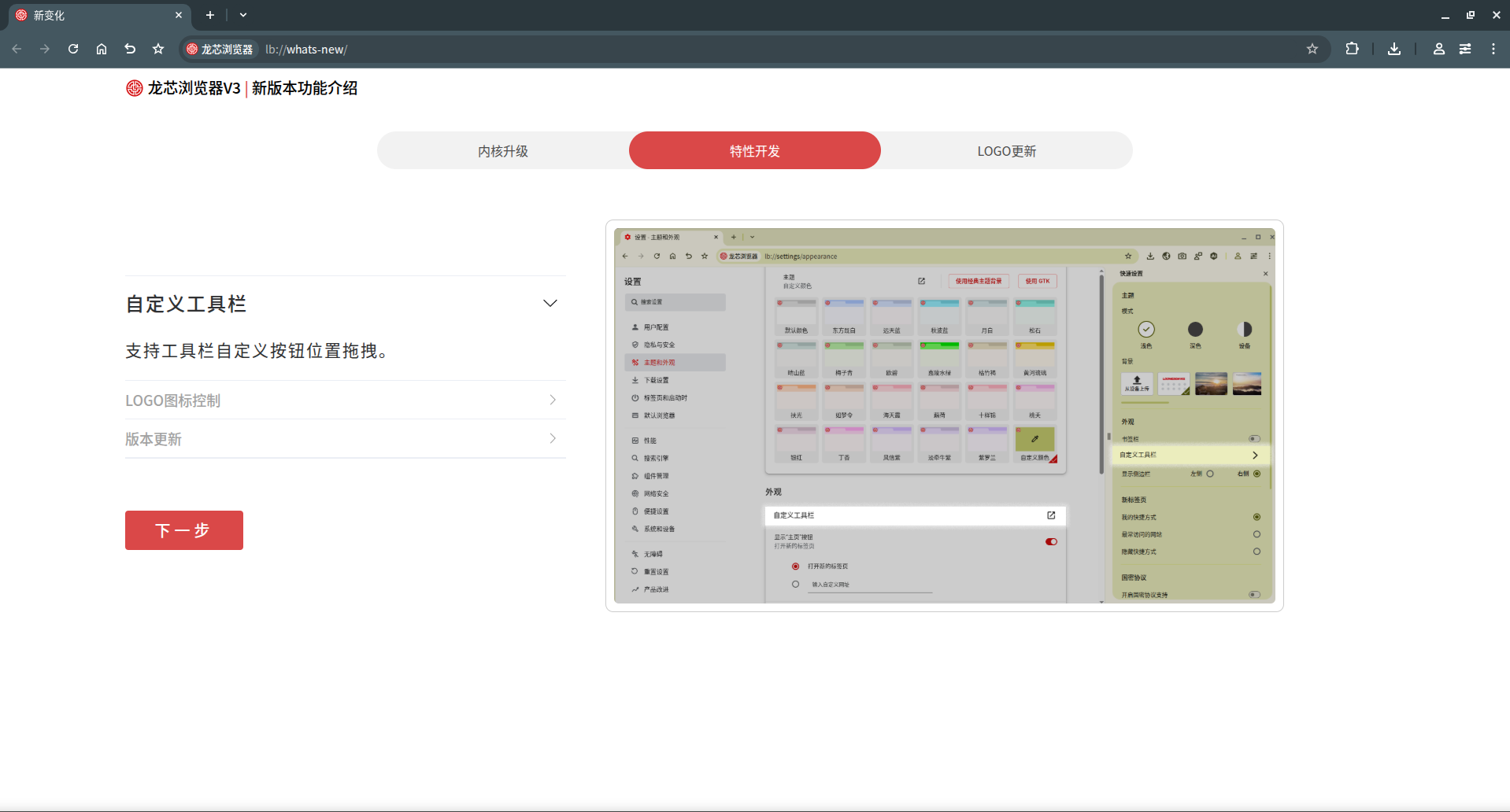This screenshot has width=1510, height=812.
Task: Switch to the 内核升级 tab
Action: [503, 150]
